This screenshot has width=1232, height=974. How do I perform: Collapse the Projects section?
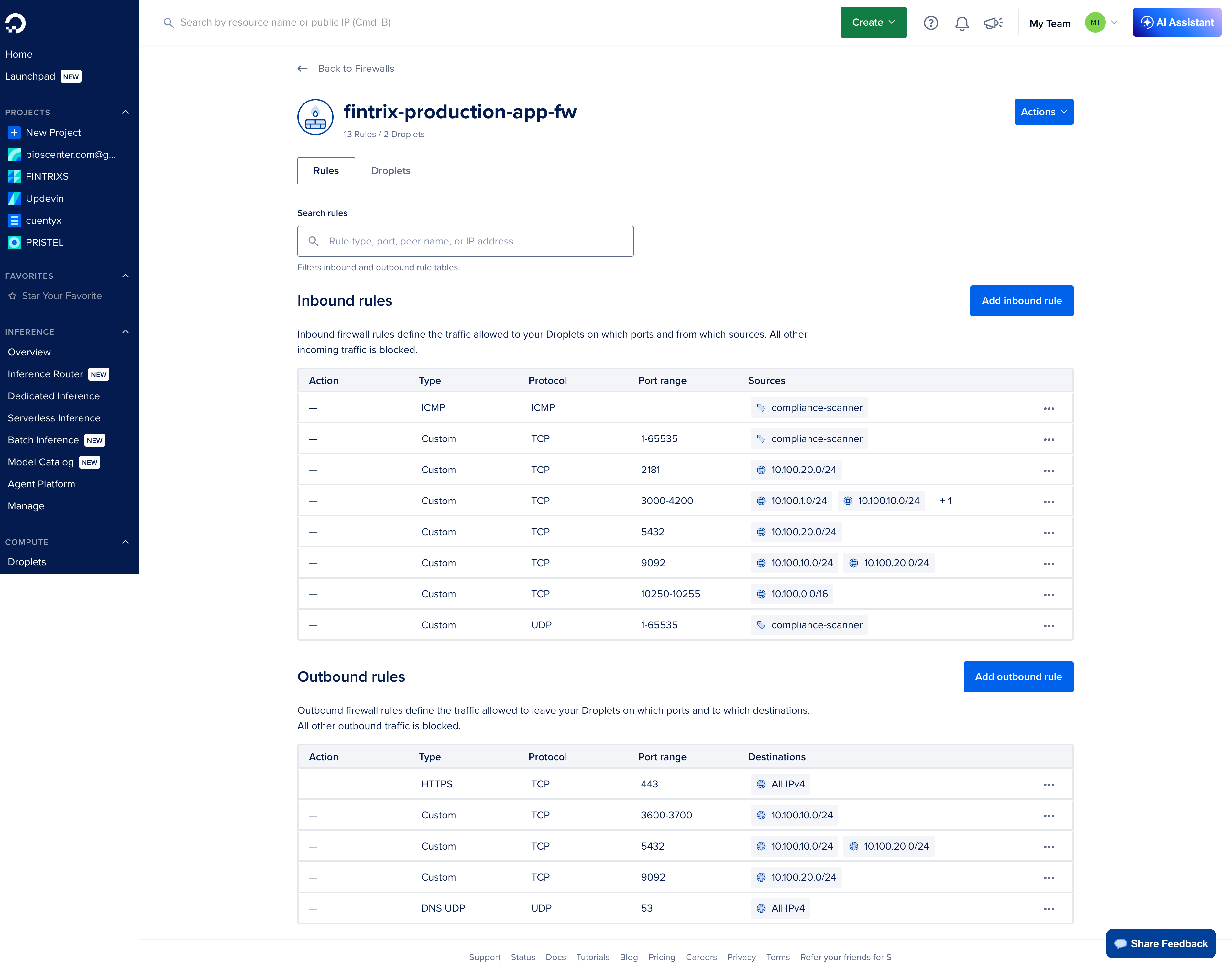126,112
